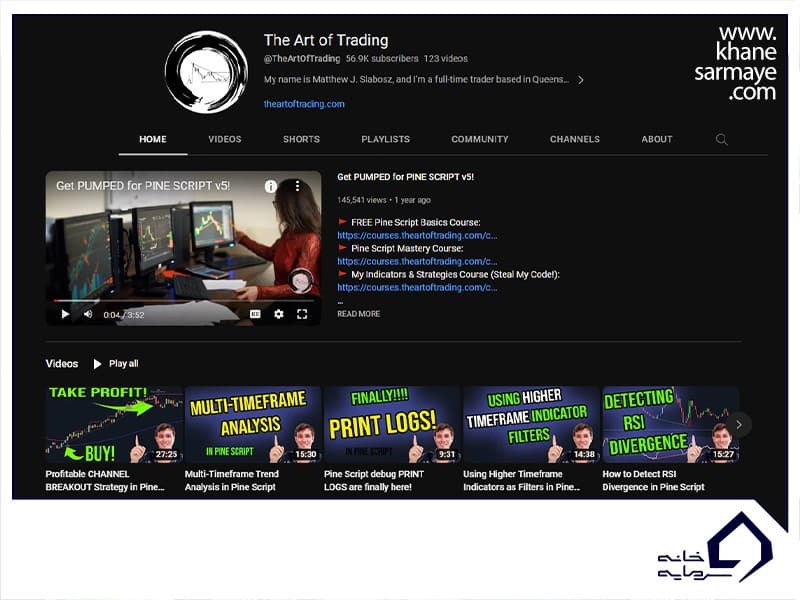The width and height of the screenshot is (800, 600).
Task: Open the SHORTS tab
Action: click(301, 139)
